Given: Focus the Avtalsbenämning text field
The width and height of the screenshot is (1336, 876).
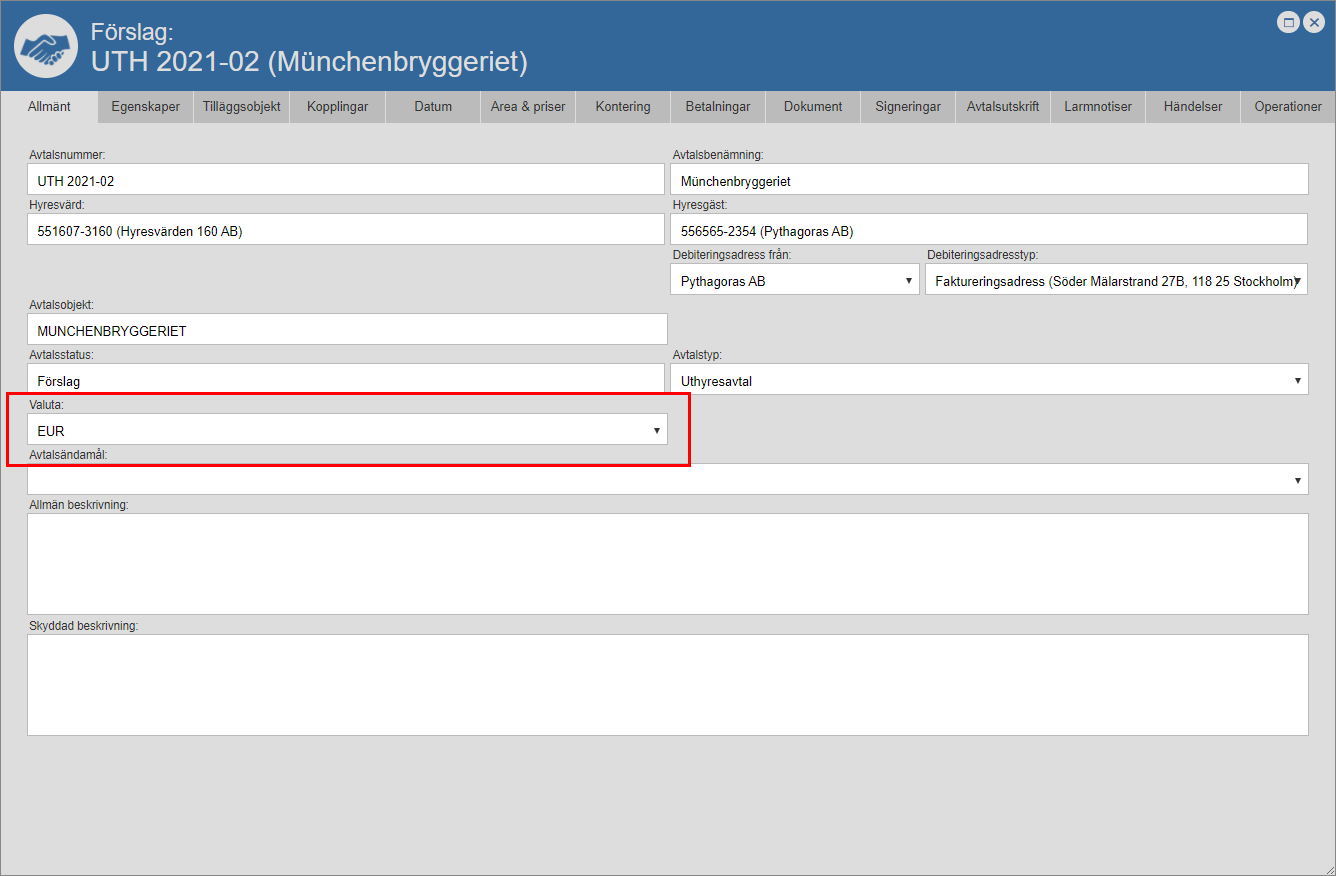Looking at the screenshot, I should coord(989,180).
